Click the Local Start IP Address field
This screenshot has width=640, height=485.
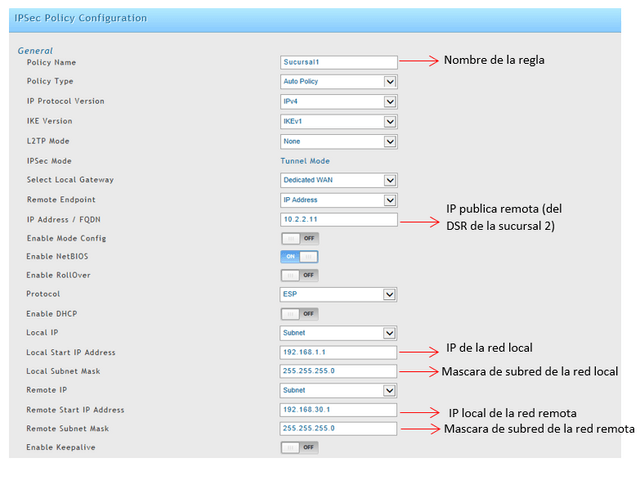[x=338, y=352]
